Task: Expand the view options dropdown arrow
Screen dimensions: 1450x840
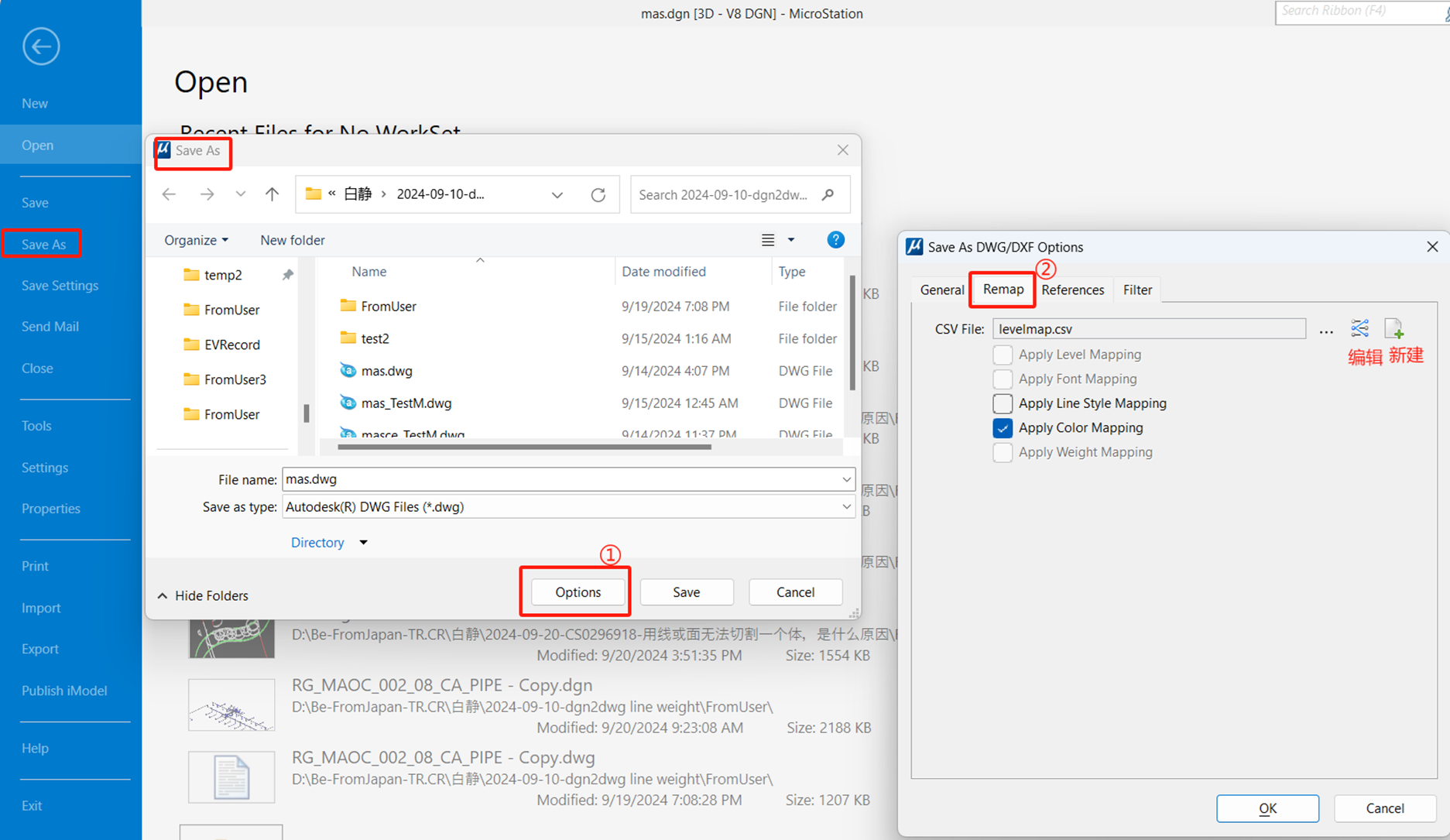Action: (791, 240)
